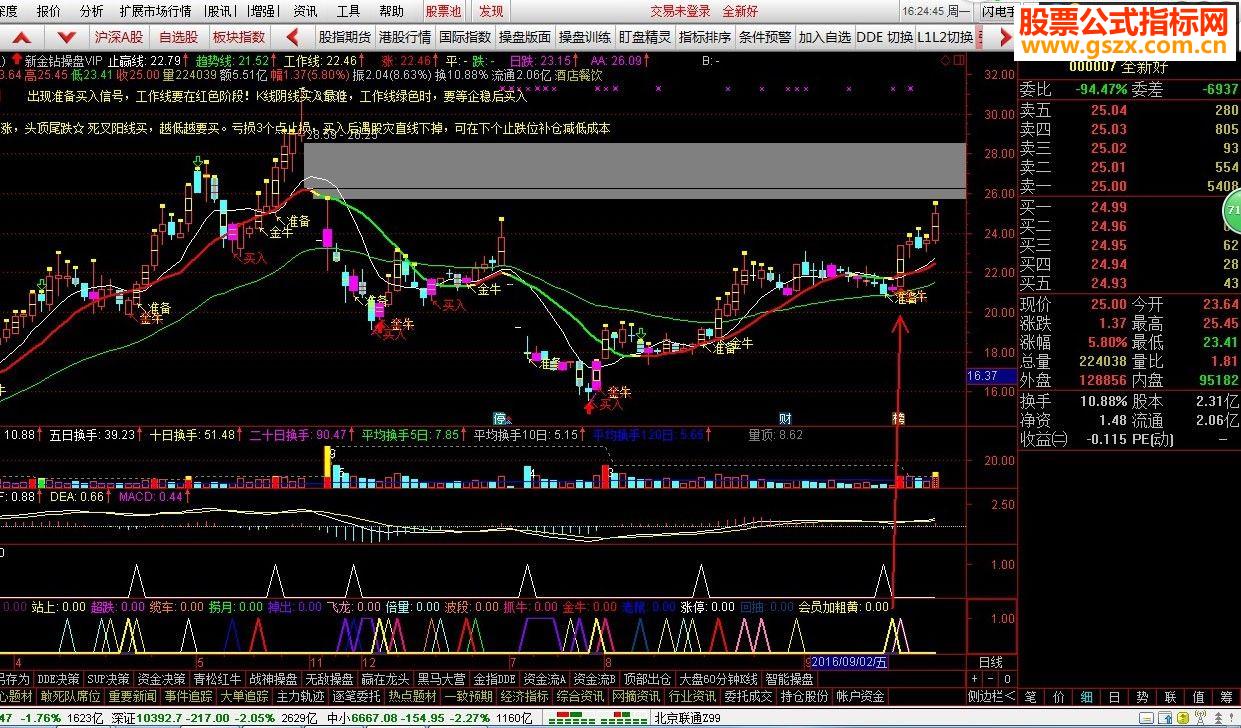Open 盯盘精灵 market watcher
Viewport: 1241px width, 728px height.
644,37
